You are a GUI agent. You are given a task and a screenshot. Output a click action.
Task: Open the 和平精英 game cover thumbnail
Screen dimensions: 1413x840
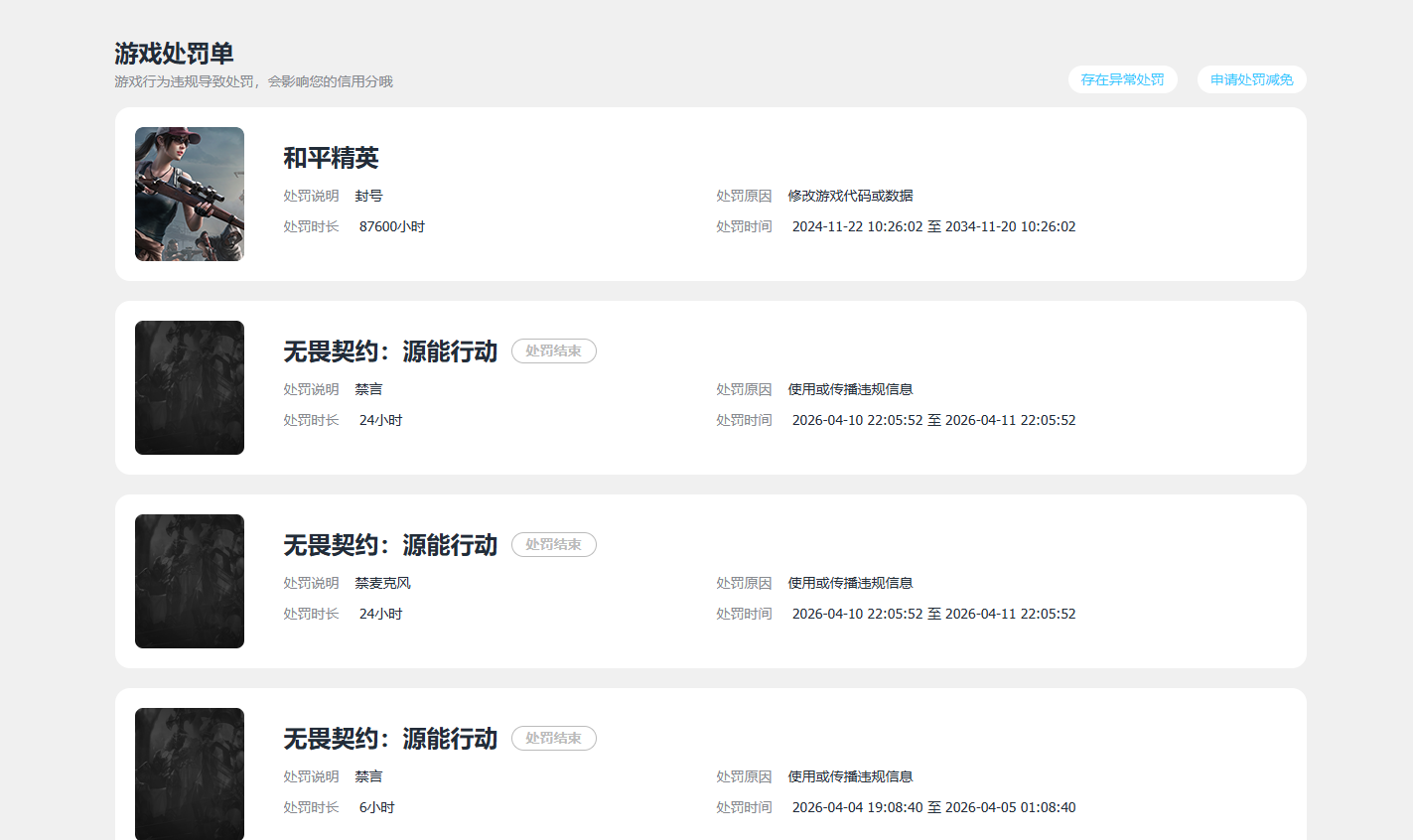click(190, 194)
